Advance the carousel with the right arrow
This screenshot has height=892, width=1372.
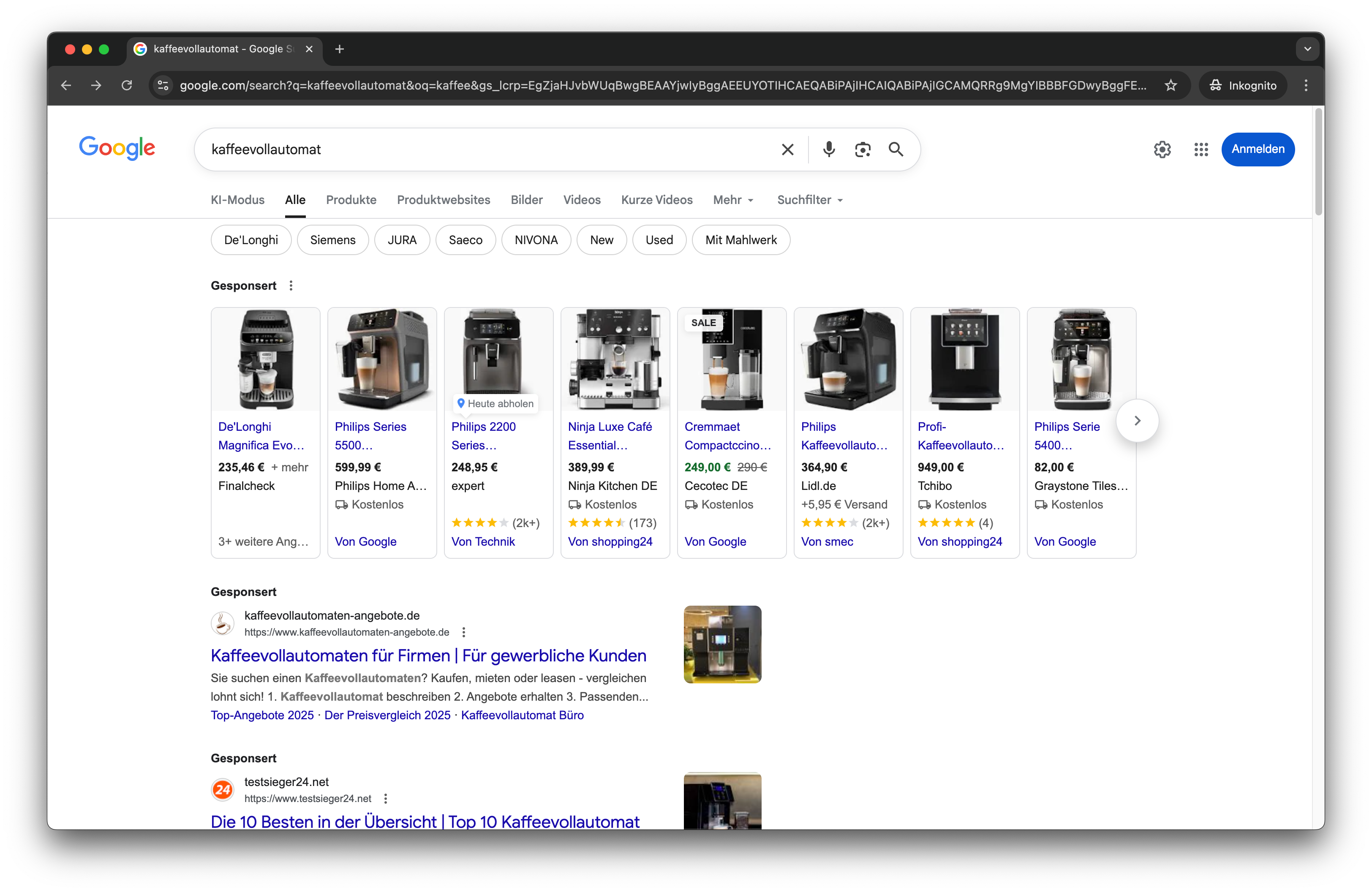click(1137, 420)
